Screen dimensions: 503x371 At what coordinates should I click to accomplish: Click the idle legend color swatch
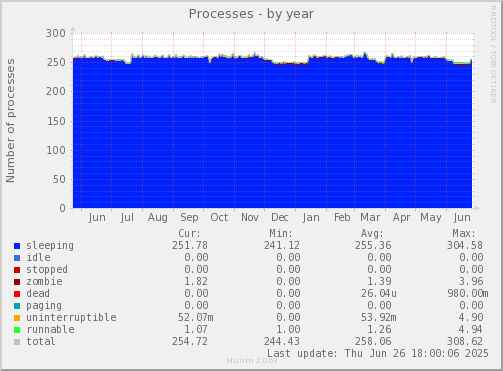[17, 258]
